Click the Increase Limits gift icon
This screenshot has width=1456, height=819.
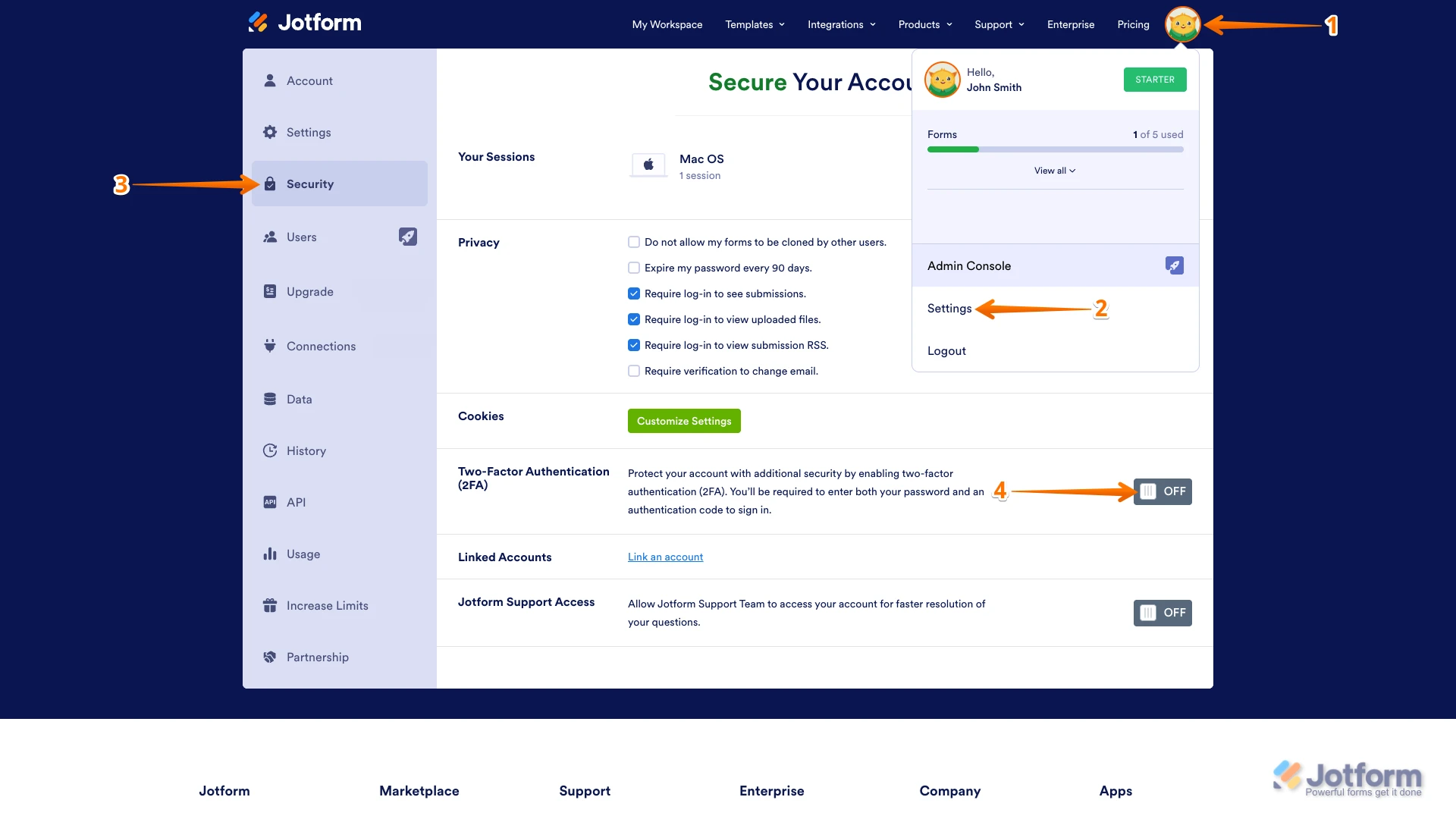269,605
